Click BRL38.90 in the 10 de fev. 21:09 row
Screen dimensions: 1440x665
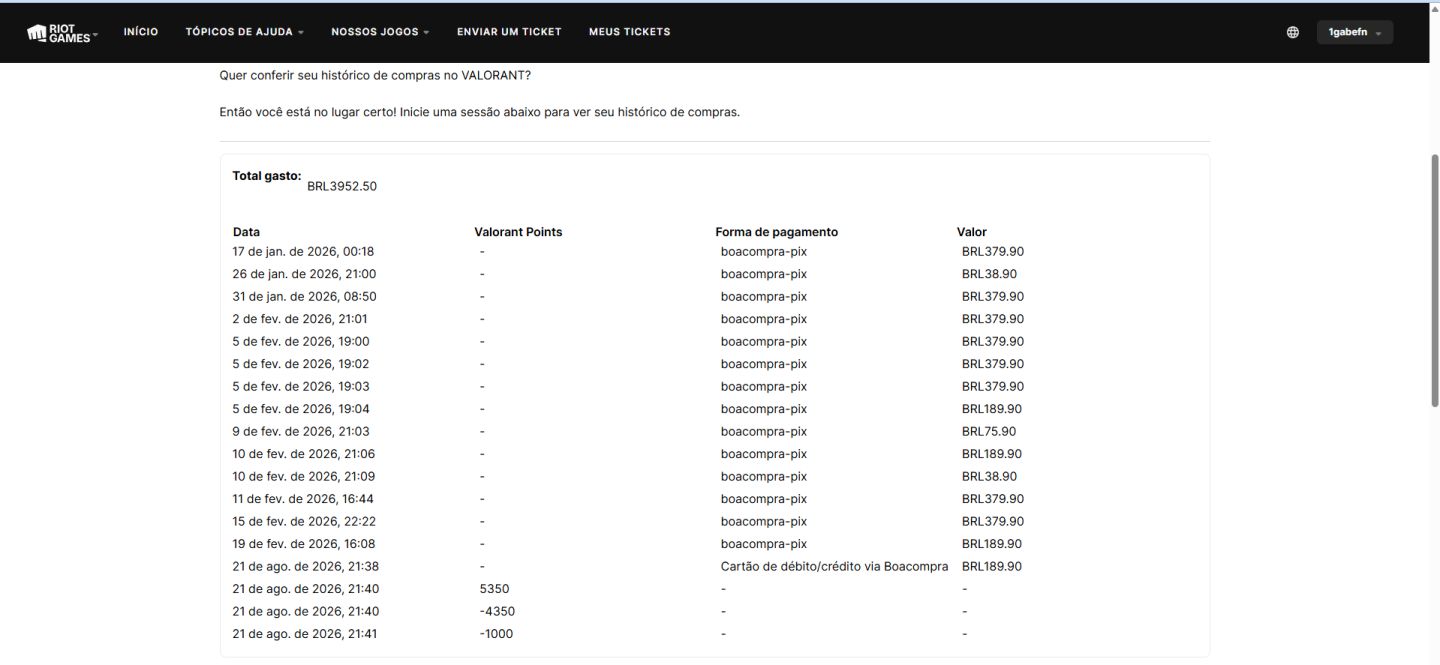tap(989, 477)
